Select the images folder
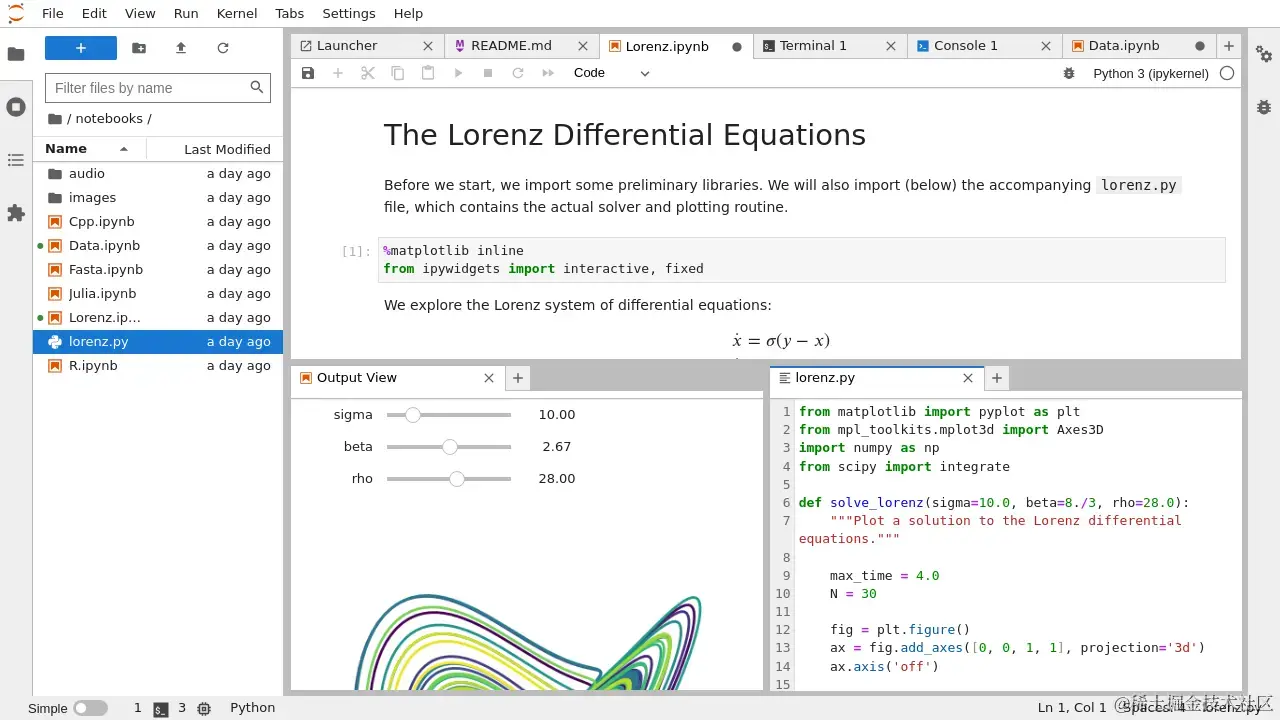 [x=158, y=198]
